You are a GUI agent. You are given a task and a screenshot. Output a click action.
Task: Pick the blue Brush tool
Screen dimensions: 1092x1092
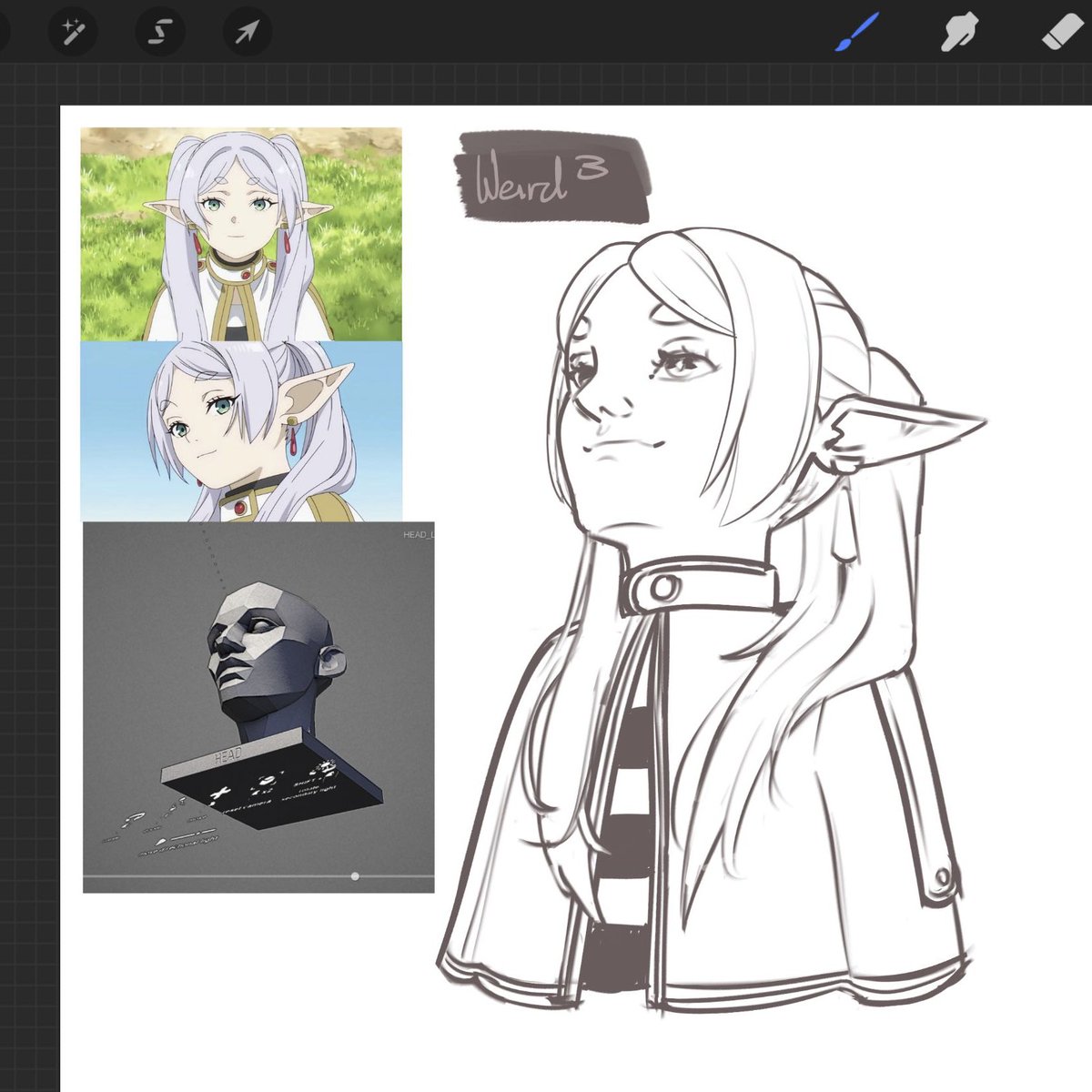pos(857,33)
